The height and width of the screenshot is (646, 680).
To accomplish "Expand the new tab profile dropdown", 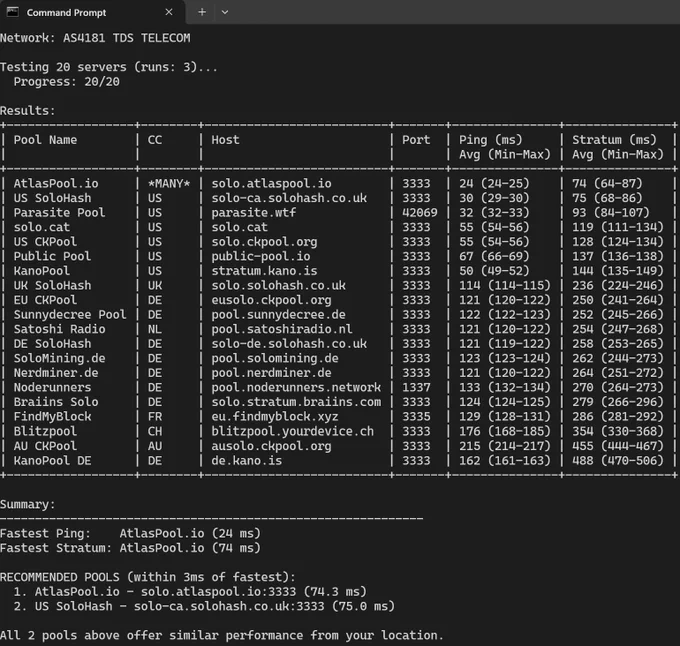I will pos(225,12).
